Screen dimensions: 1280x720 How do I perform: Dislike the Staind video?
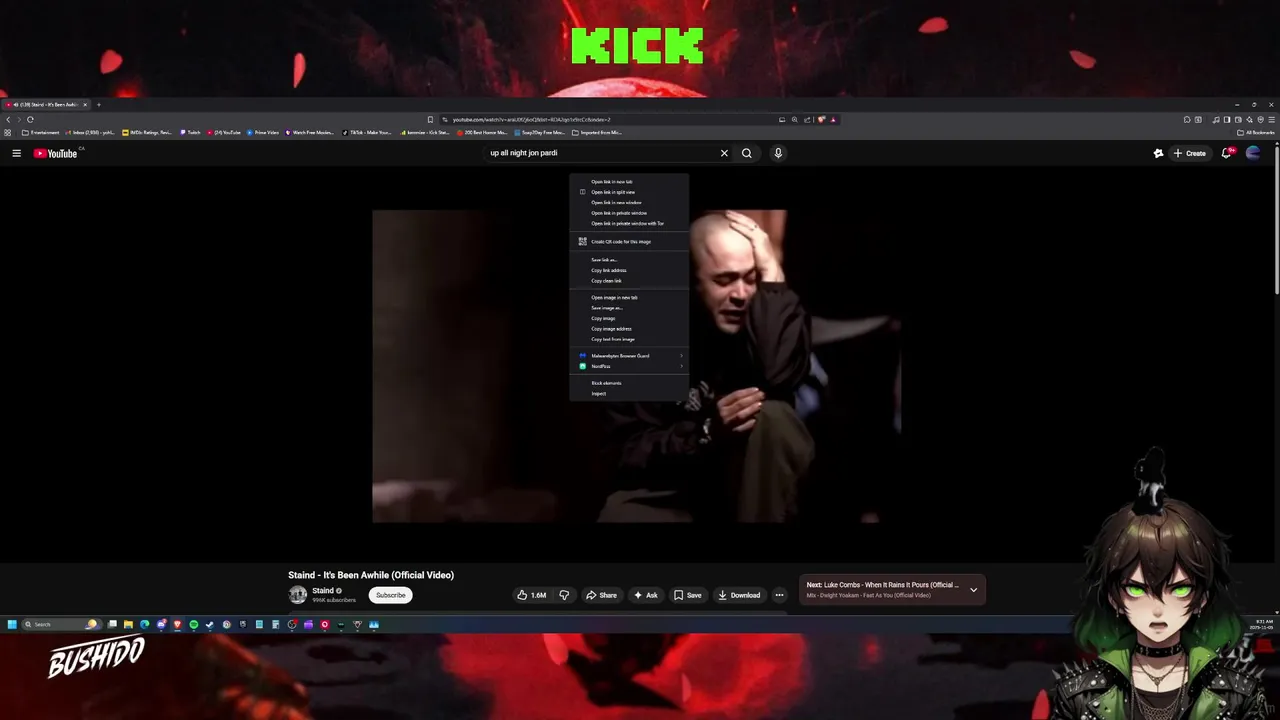(x=564, y=595)
